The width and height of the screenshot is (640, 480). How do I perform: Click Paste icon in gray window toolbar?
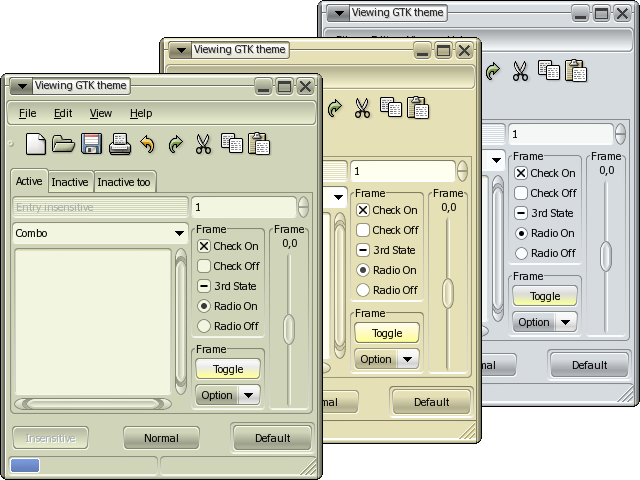pyautogui.click(x=576, y=70)
